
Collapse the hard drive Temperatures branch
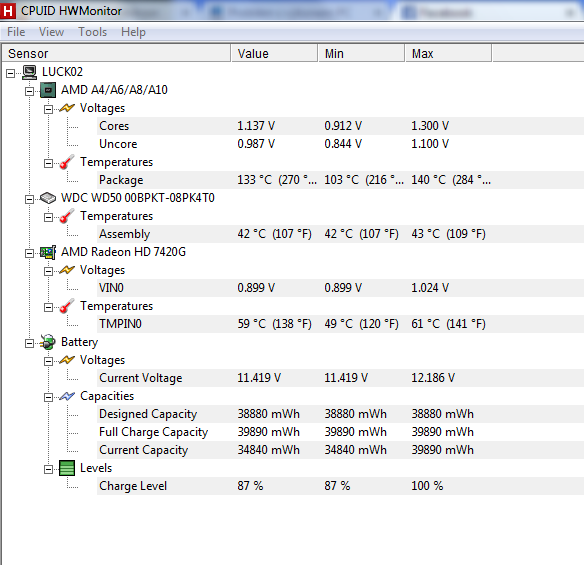click(x=48, y=218)
